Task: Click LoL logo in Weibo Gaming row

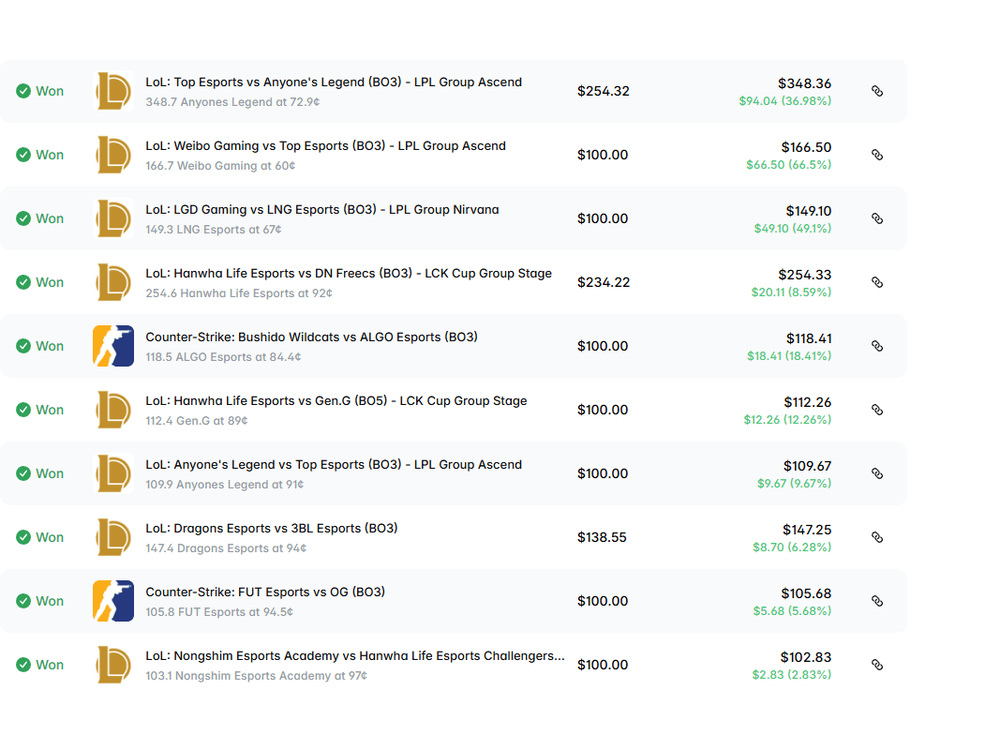Action: [114, 154]
